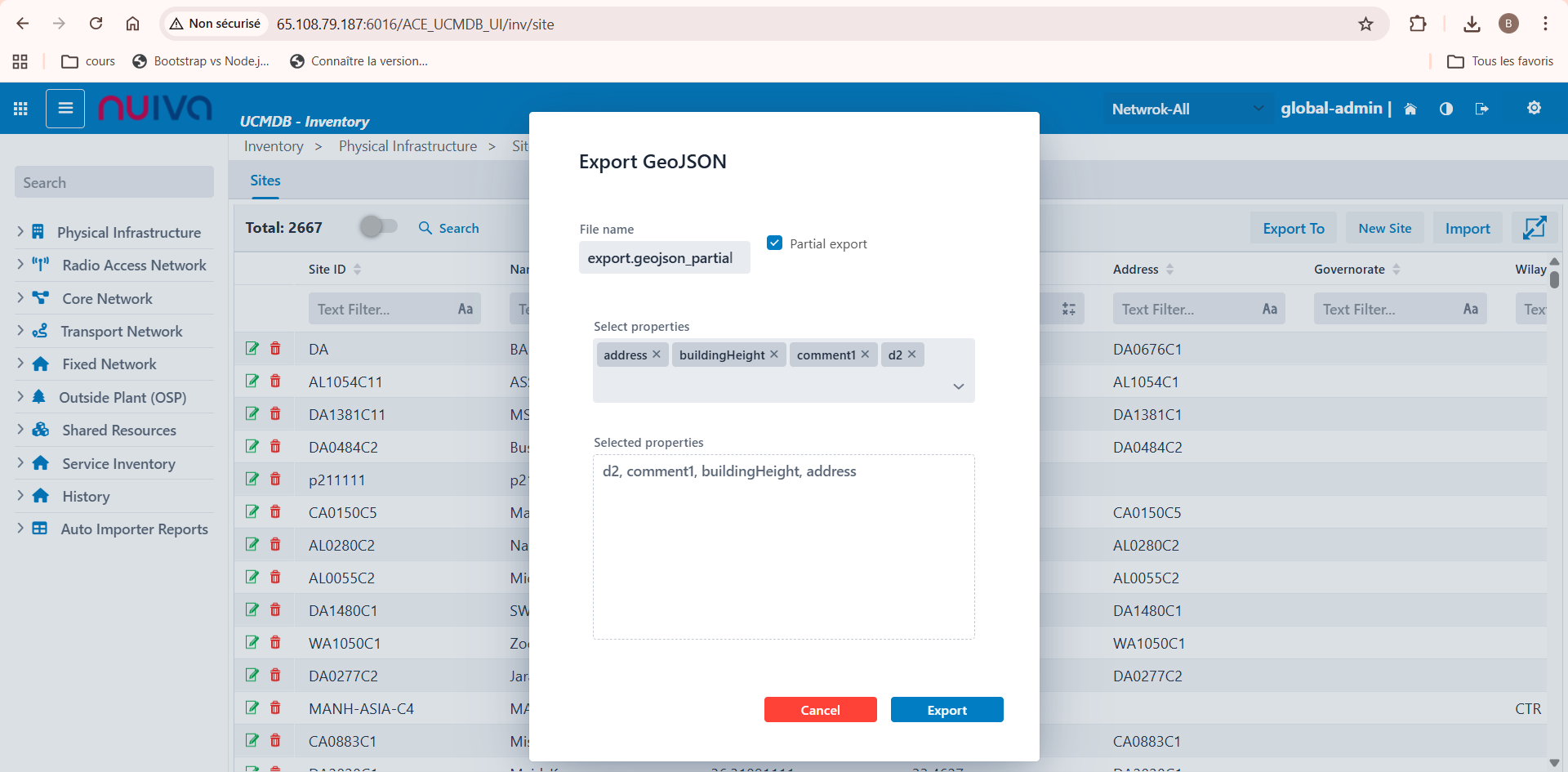The image size is (1568, 772).
Task: Toggle the switch next to Total: 2667
Action: coord(378,226)
